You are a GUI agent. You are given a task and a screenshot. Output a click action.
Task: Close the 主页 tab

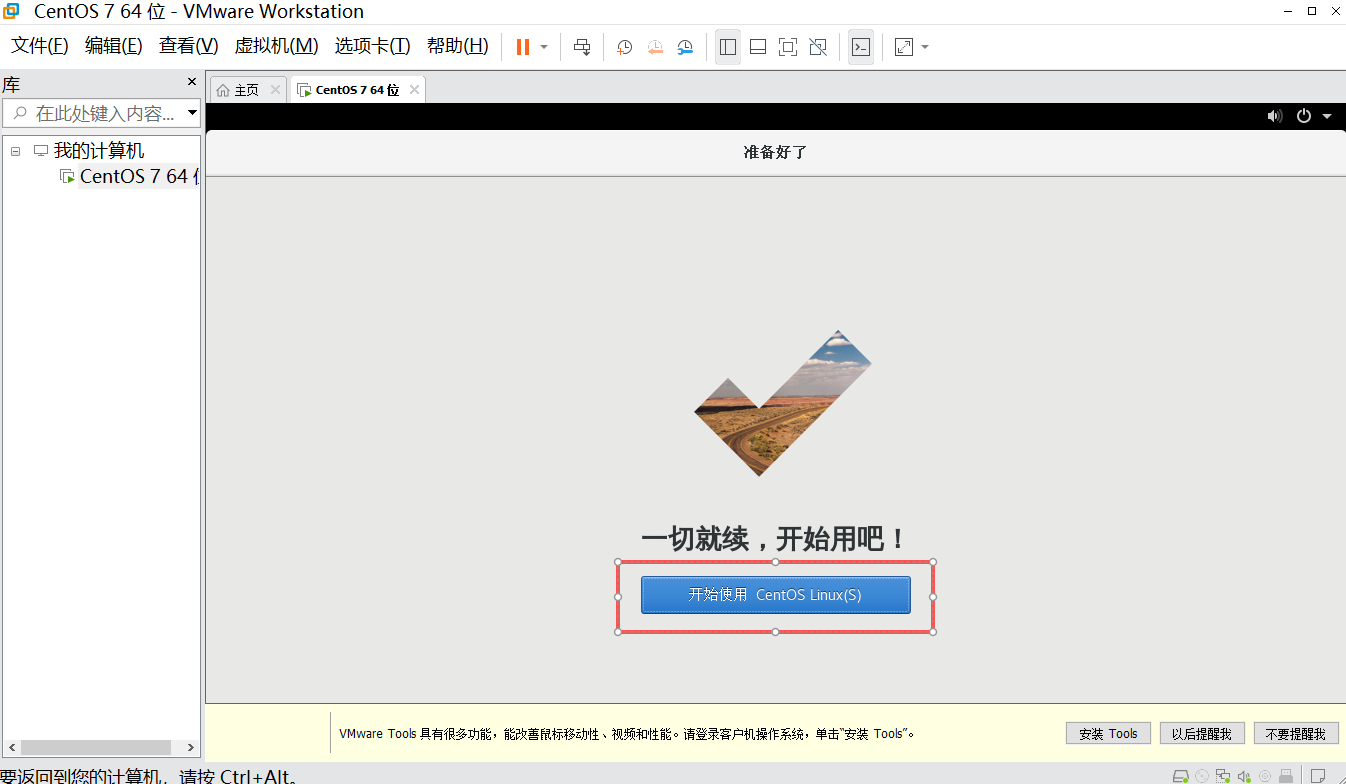pyautogui.click(x=275, y=89)
